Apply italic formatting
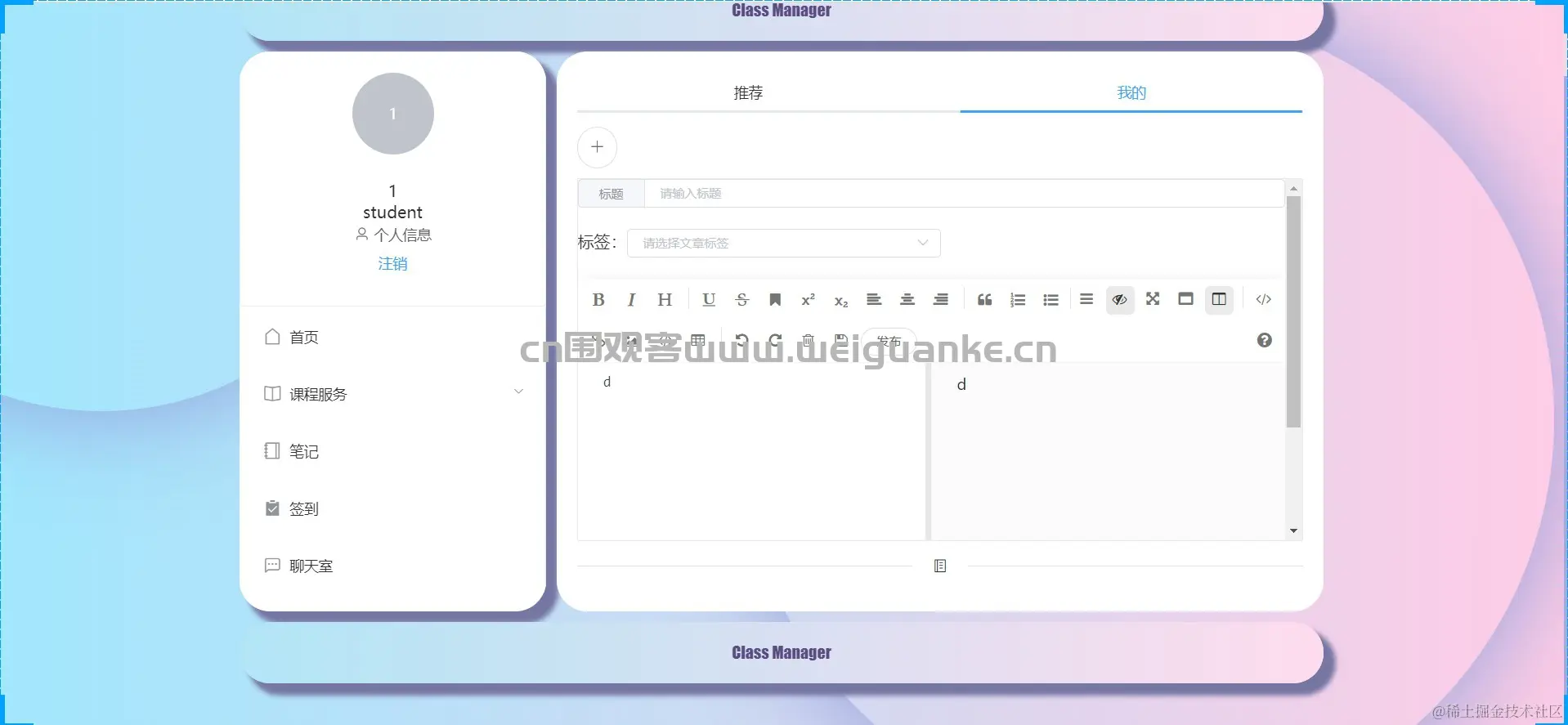This screenshot has width=1568, height=725. pyautogui.click(x=631, y=300)
